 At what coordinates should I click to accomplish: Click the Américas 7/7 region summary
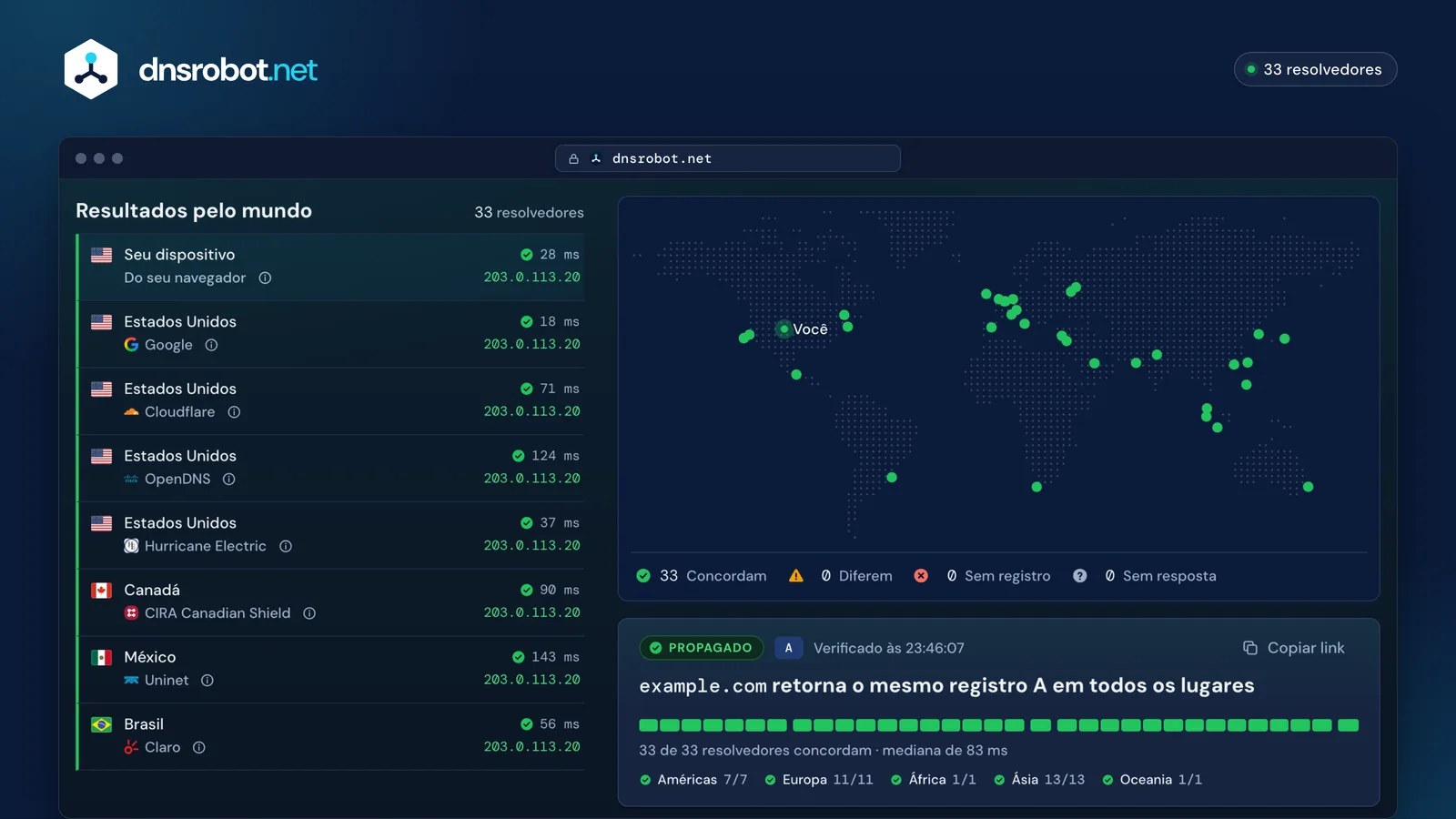(x=693, y=780)
